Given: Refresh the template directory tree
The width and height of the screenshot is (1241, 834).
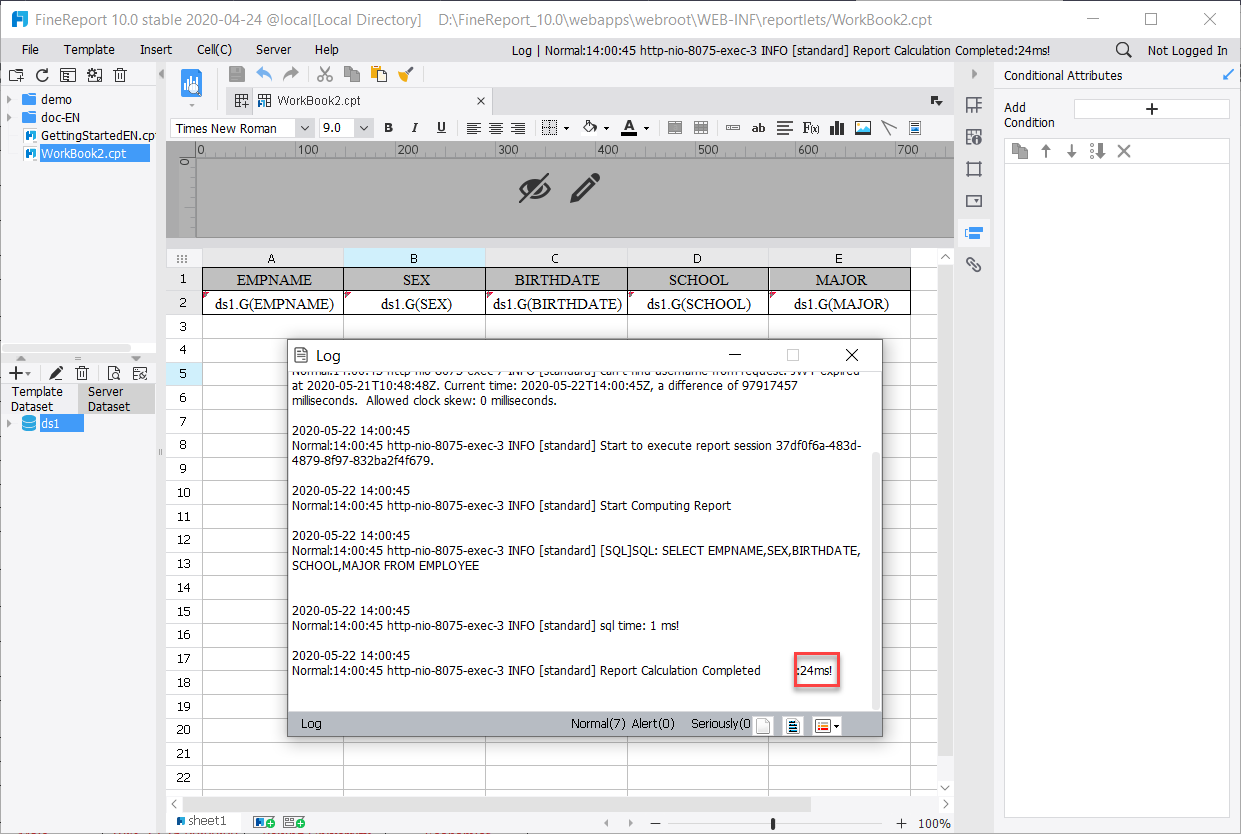Looking at the screenshot, I should 42,75.
